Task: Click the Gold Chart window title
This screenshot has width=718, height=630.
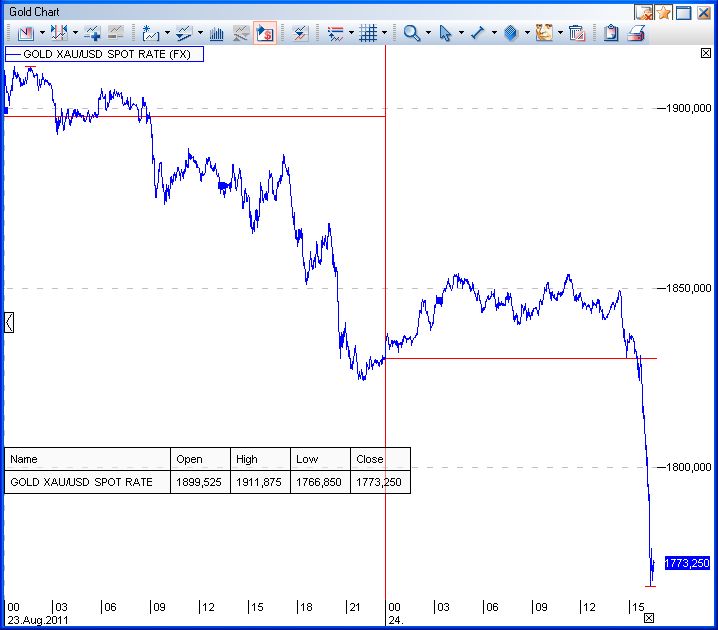Action: click(x=34, y=12)
